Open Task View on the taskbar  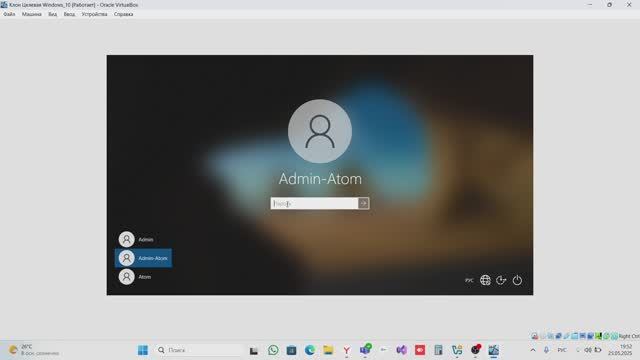(x=254, y=350)
